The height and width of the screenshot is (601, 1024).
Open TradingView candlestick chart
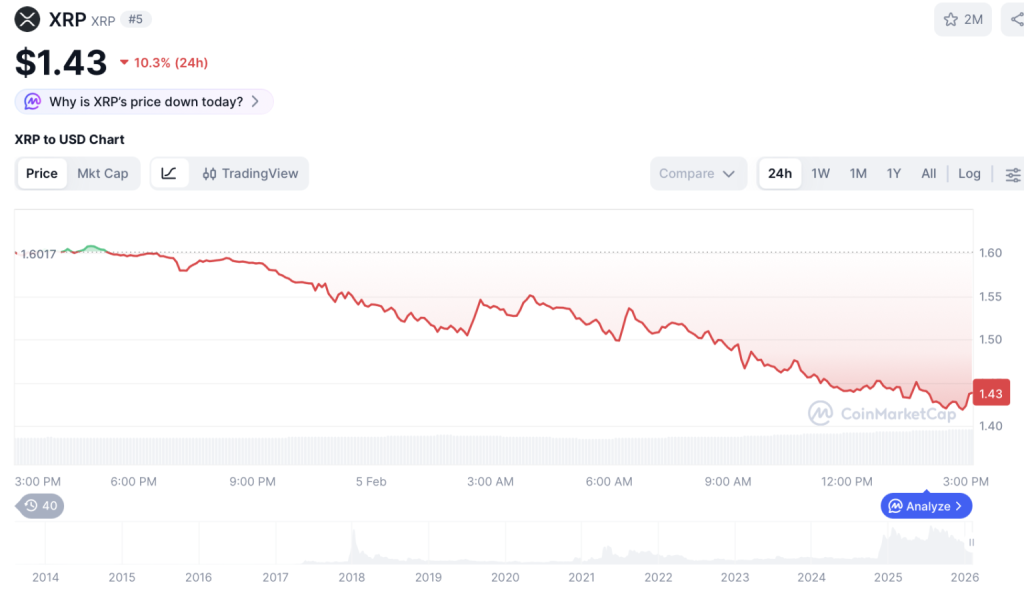(250, 173)
